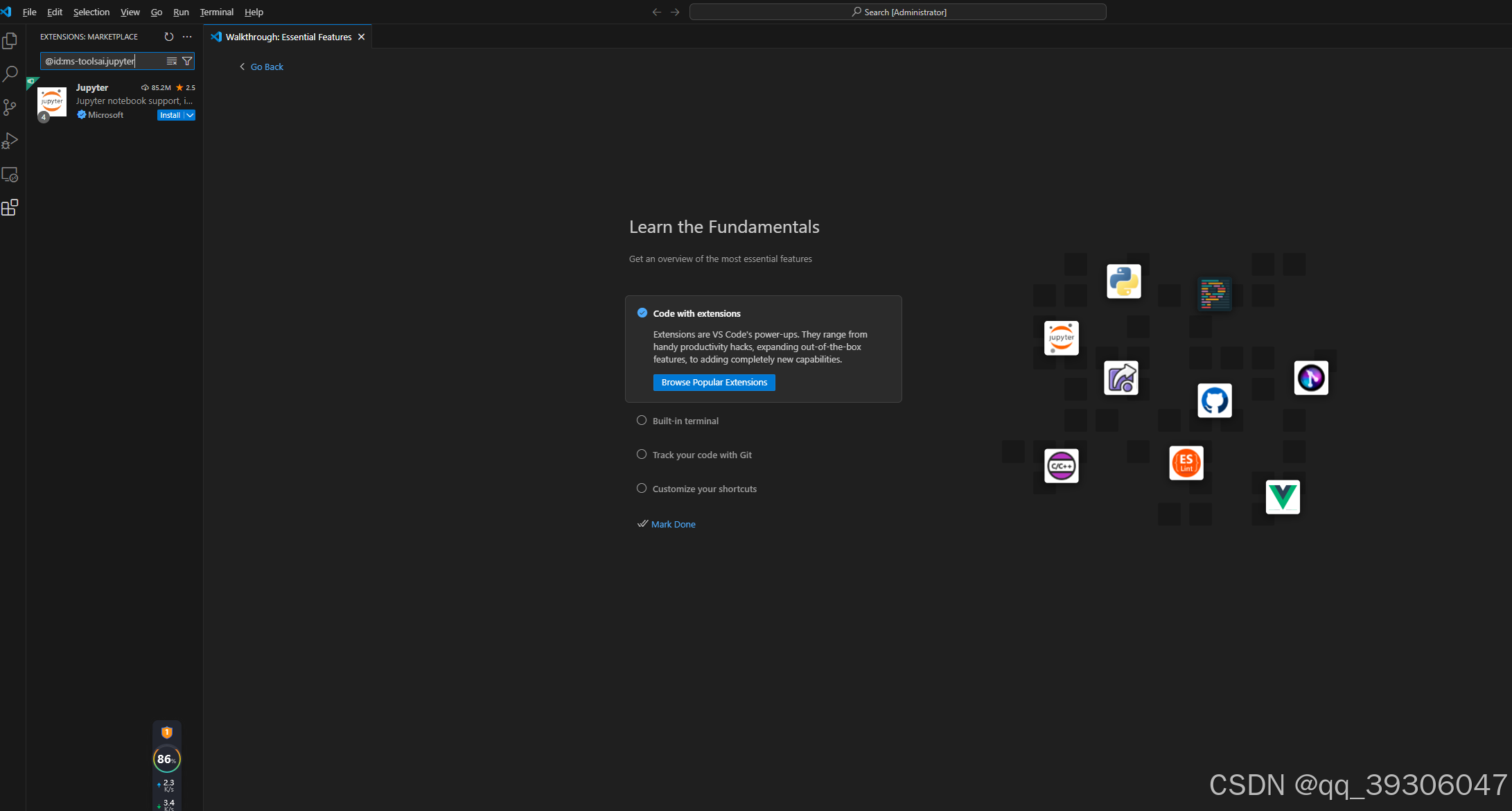
Task: Click the 85.2M download count
Action: point(156,87)
